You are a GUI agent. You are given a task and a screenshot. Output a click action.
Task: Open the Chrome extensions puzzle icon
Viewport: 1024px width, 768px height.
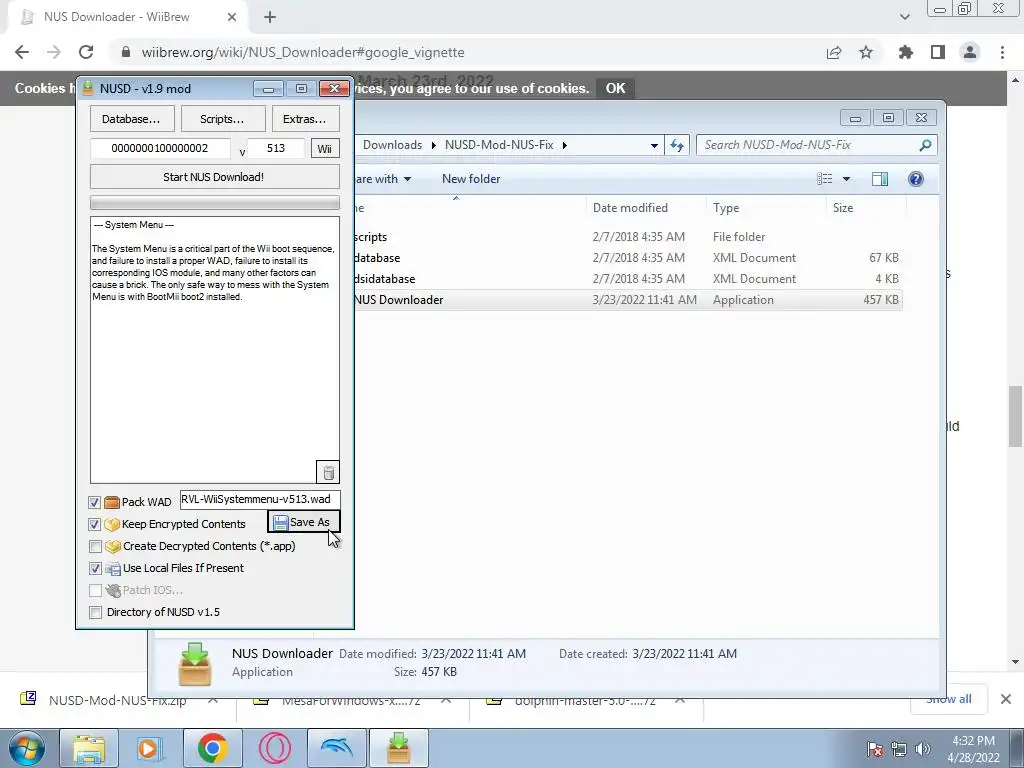coord(906,52)
